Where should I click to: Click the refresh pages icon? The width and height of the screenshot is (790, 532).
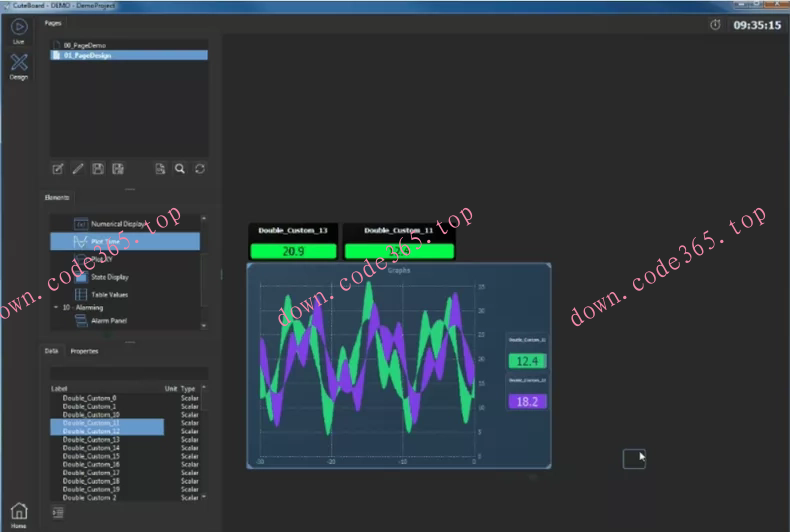200,169
